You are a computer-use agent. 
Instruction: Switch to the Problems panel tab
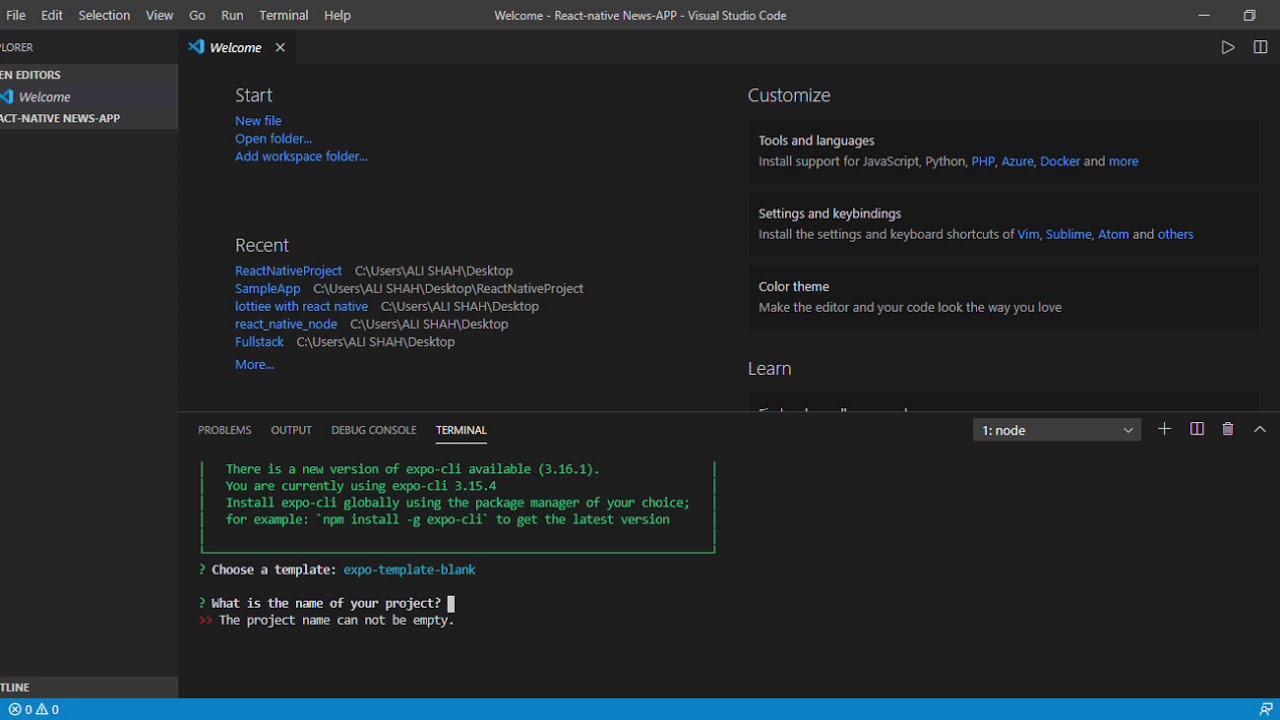pyautogui.click(x=224, y=430)
